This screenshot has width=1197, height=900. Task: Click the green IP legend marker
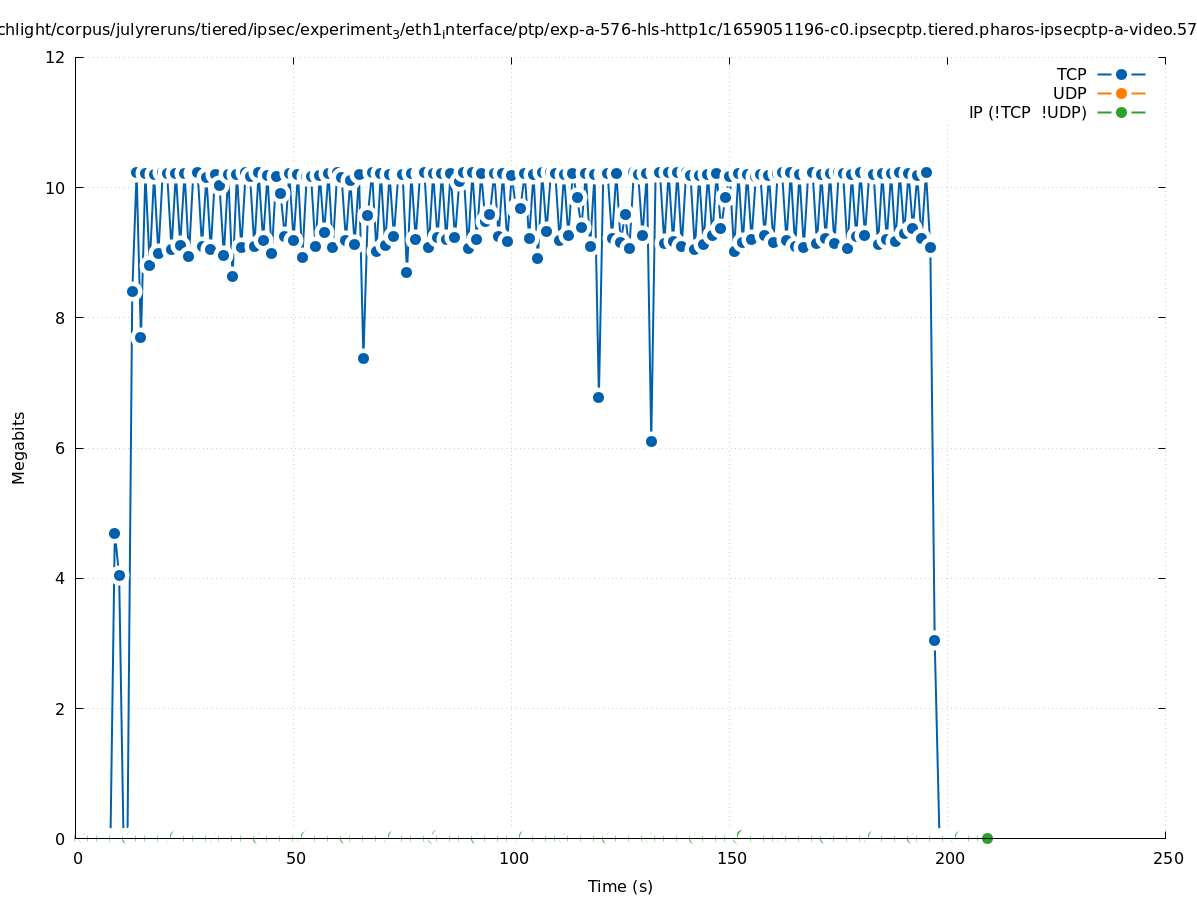(1121, 112)
